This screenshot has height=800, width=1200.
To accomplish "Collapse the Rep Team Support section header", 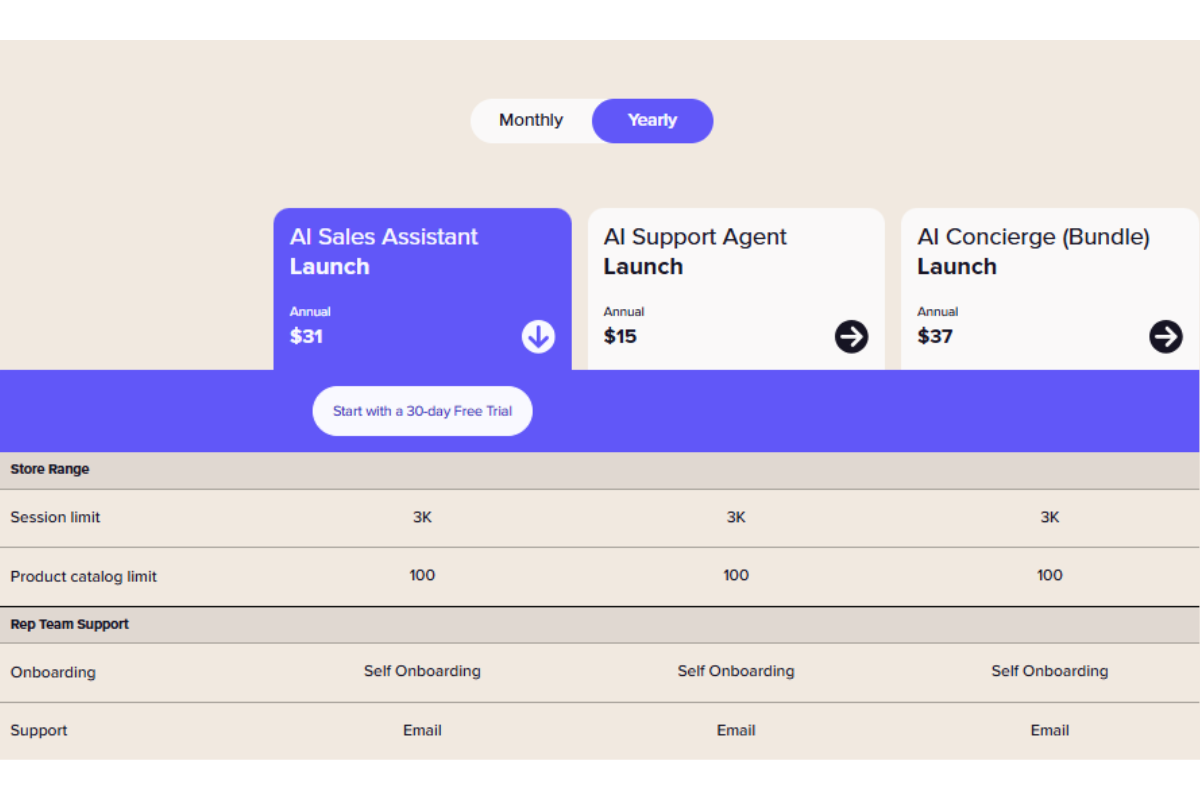I will pyautogui.click(x=600, y=624).
